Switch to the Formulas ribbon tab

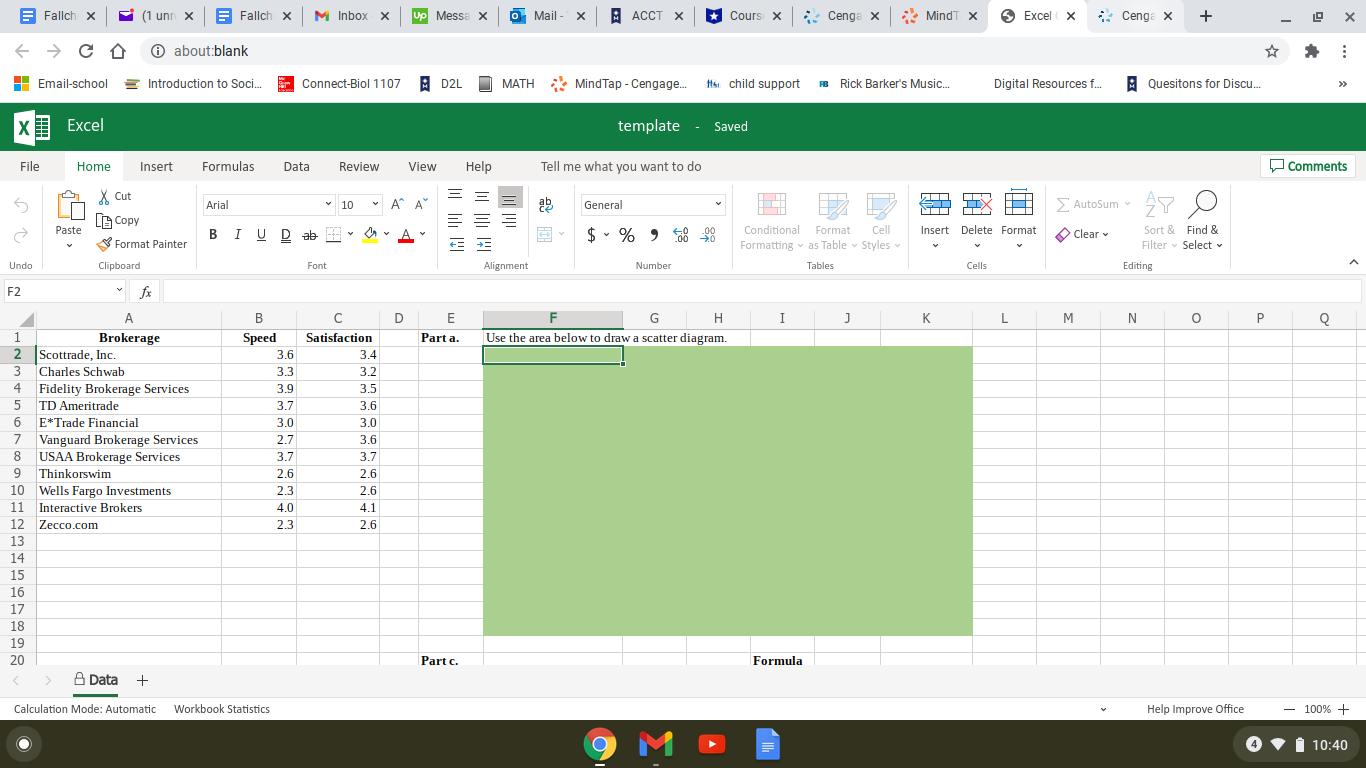click(228, 166)
